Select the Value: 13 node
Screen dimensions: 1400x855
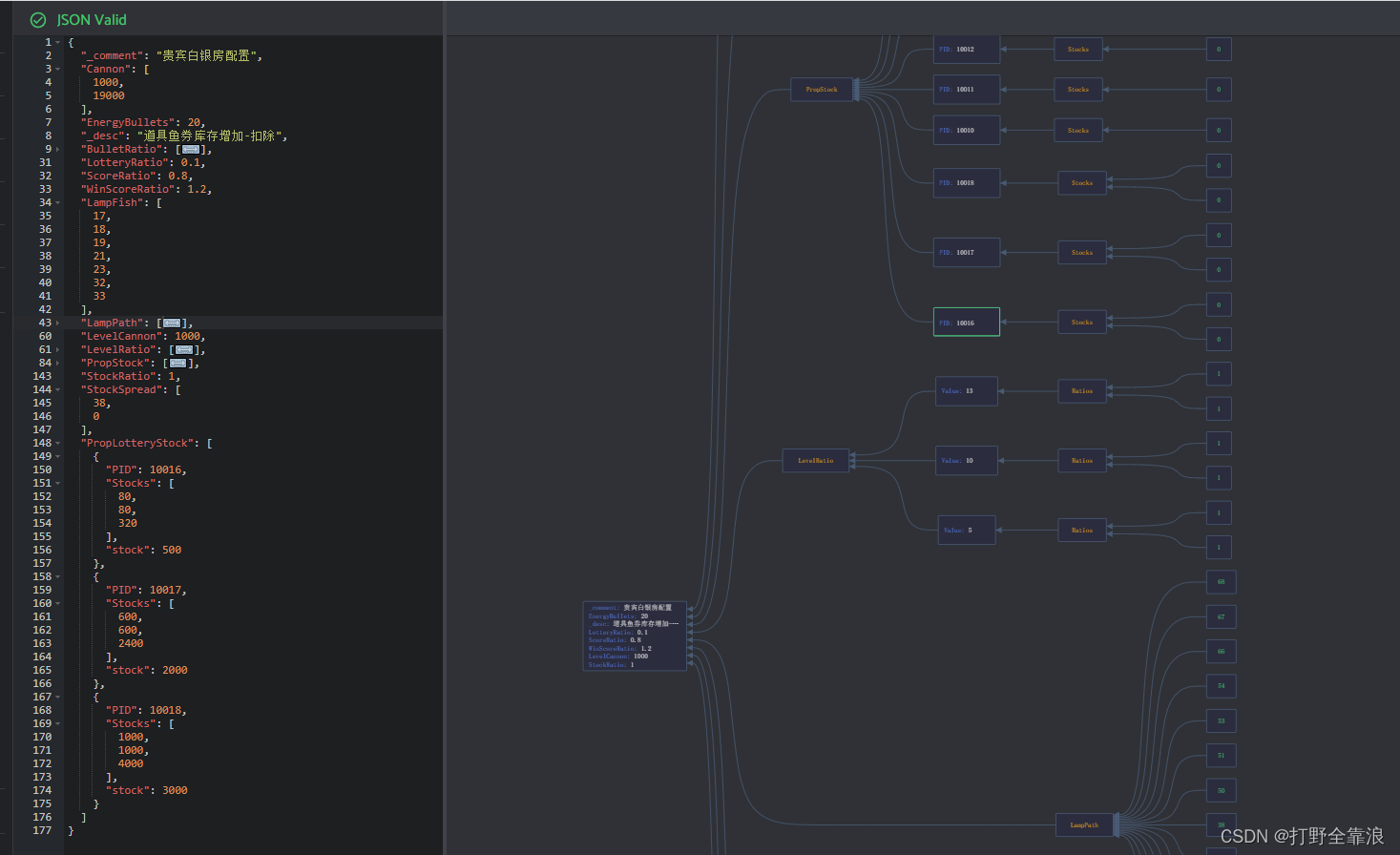point(967,391)
